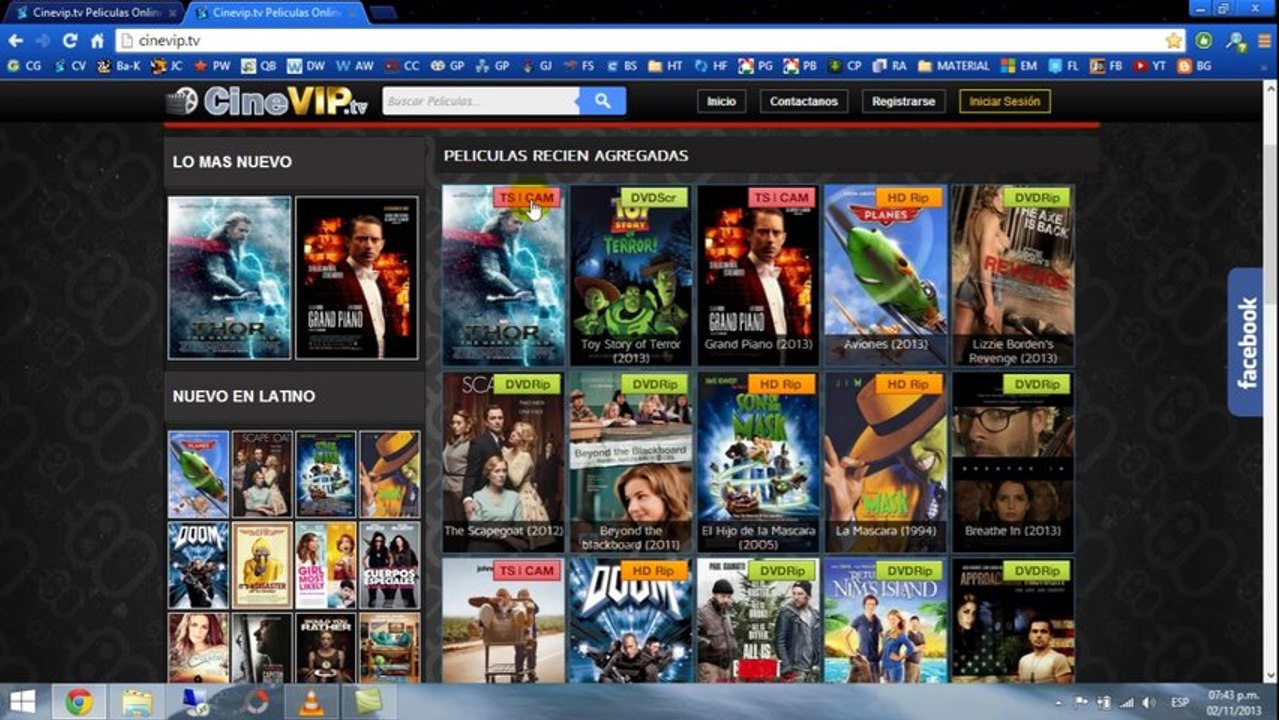Open a new tab
This screenshot has width=1279, height=720.
click(383, 13)
